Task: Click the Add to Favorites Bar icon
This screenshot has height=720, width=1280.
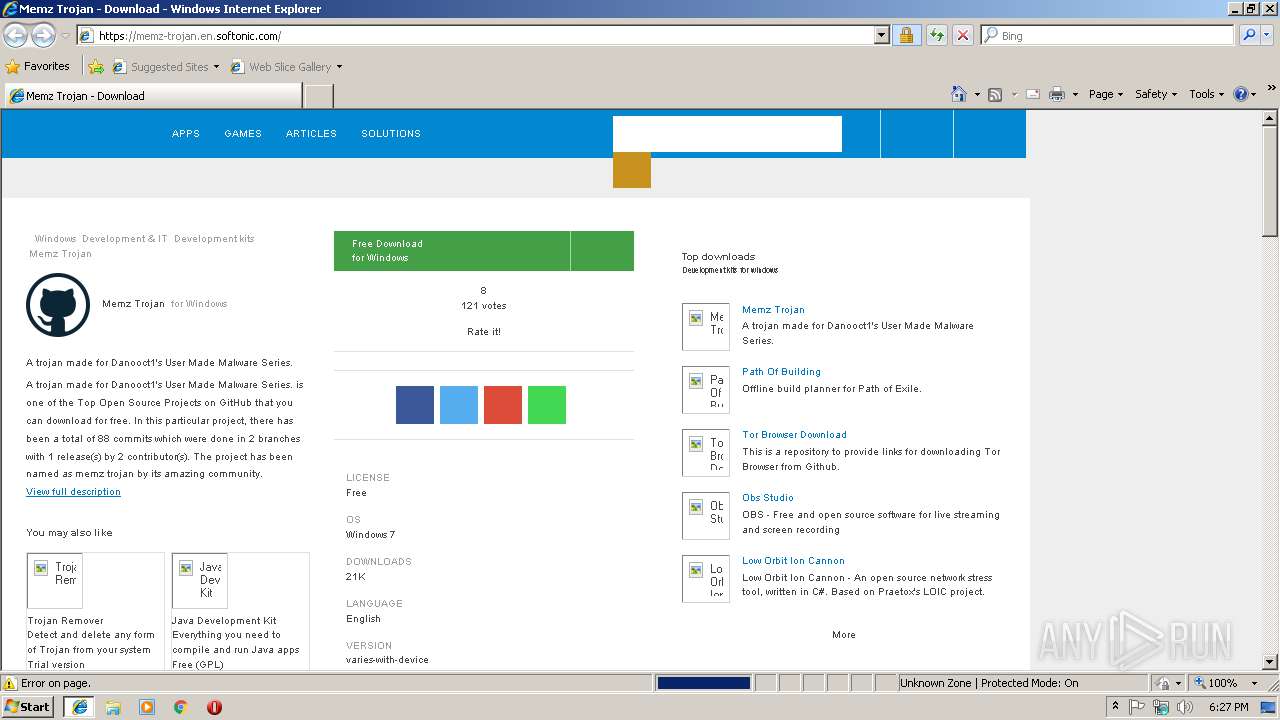Action: tap(96, 67)
